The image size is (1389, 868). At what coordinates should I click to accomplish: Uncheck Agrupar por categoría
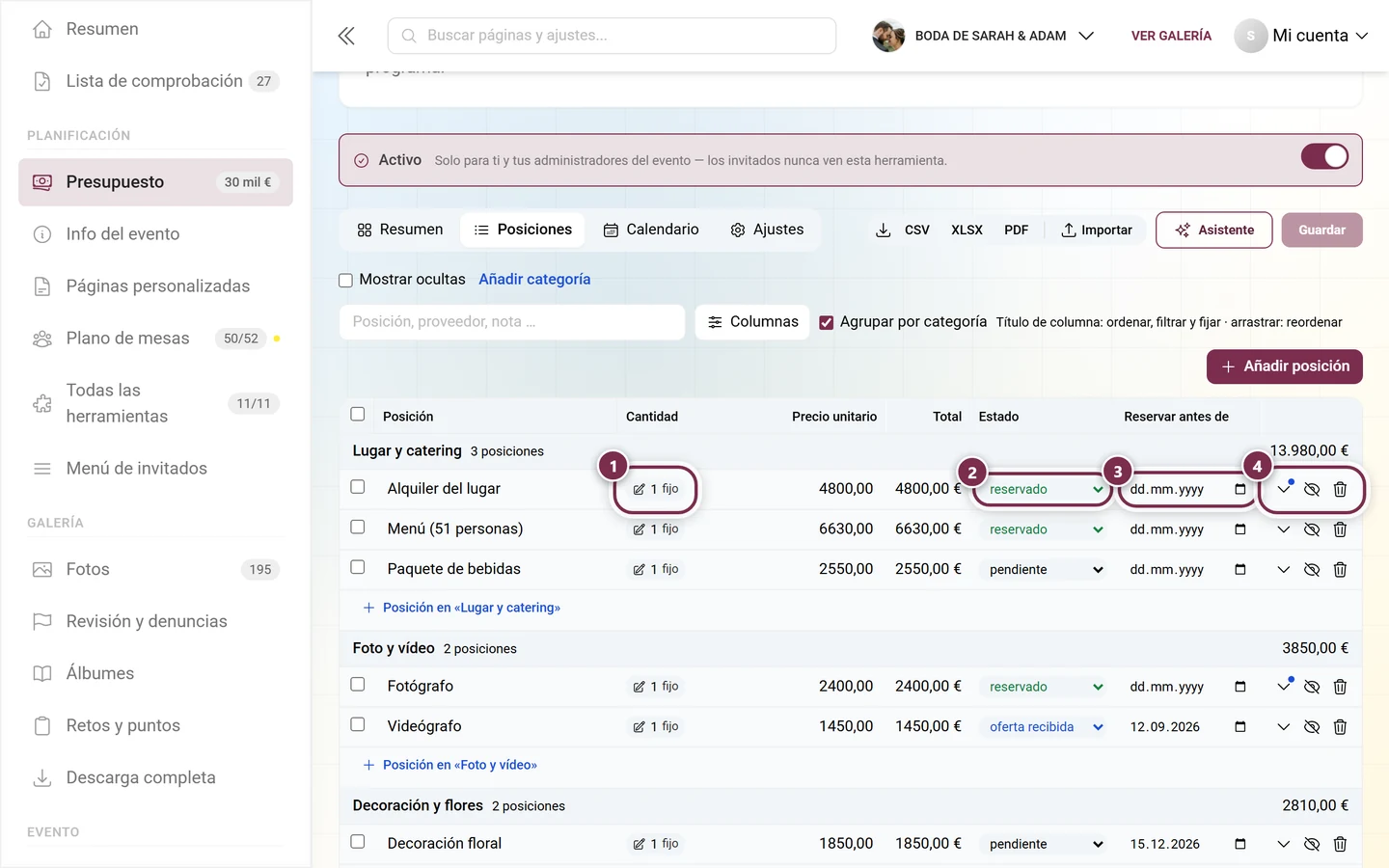pyautogui.click(x=827, y=322)
